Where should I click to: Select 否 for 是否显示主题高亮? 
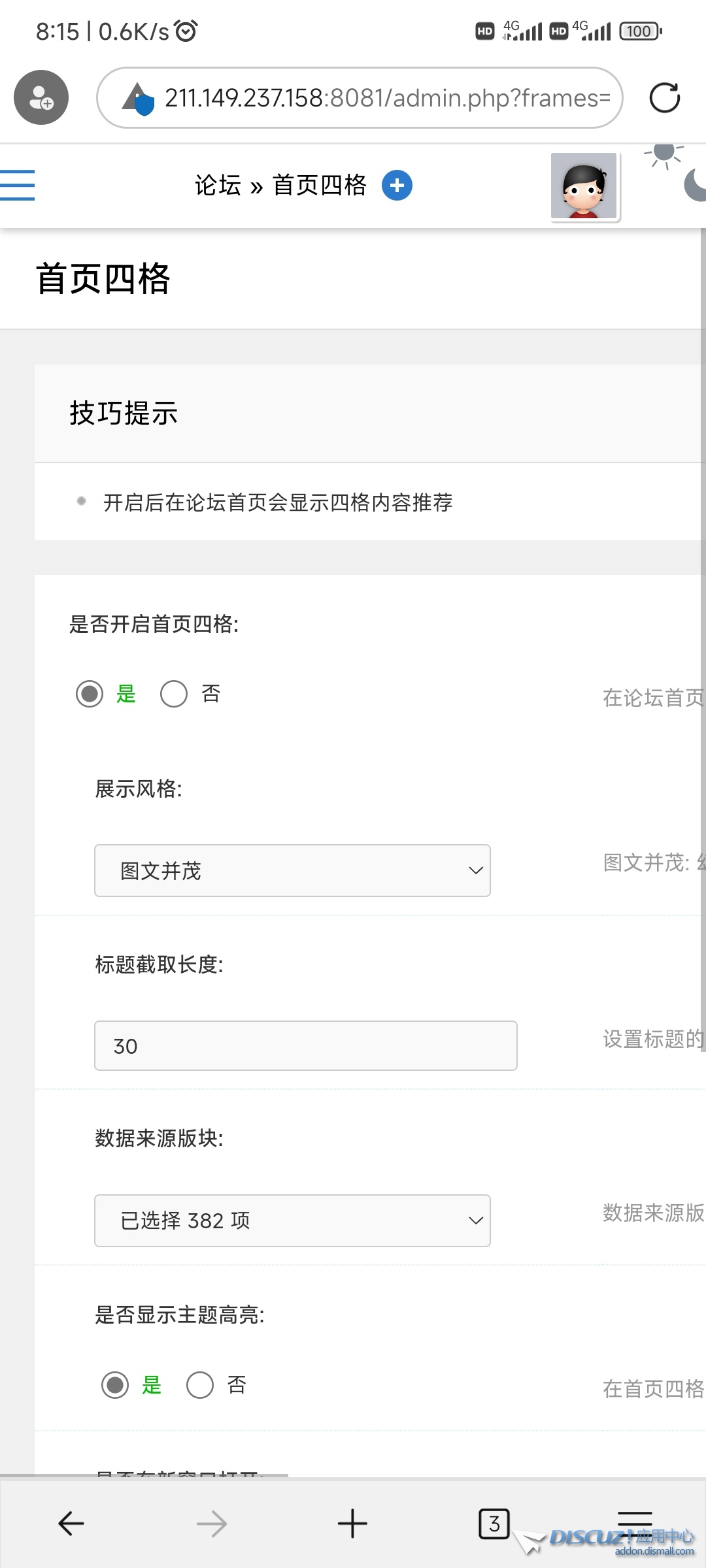click(x=200, y=1385)
